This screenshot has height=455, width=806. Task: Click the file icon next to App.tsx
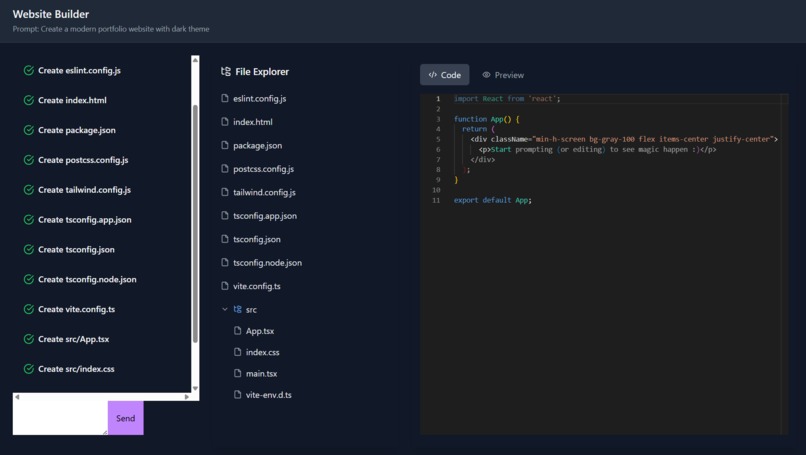pos(237,331)
